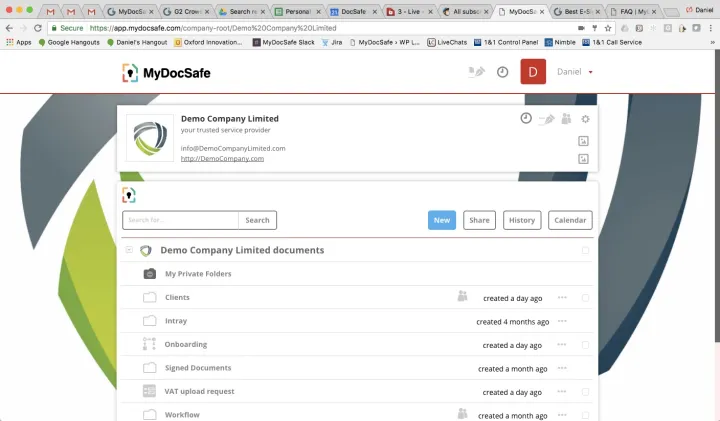The width and height of the screenshot is (720, 421).
Task: Open the clock history icon in top header
Action: (x=502, y=72)
